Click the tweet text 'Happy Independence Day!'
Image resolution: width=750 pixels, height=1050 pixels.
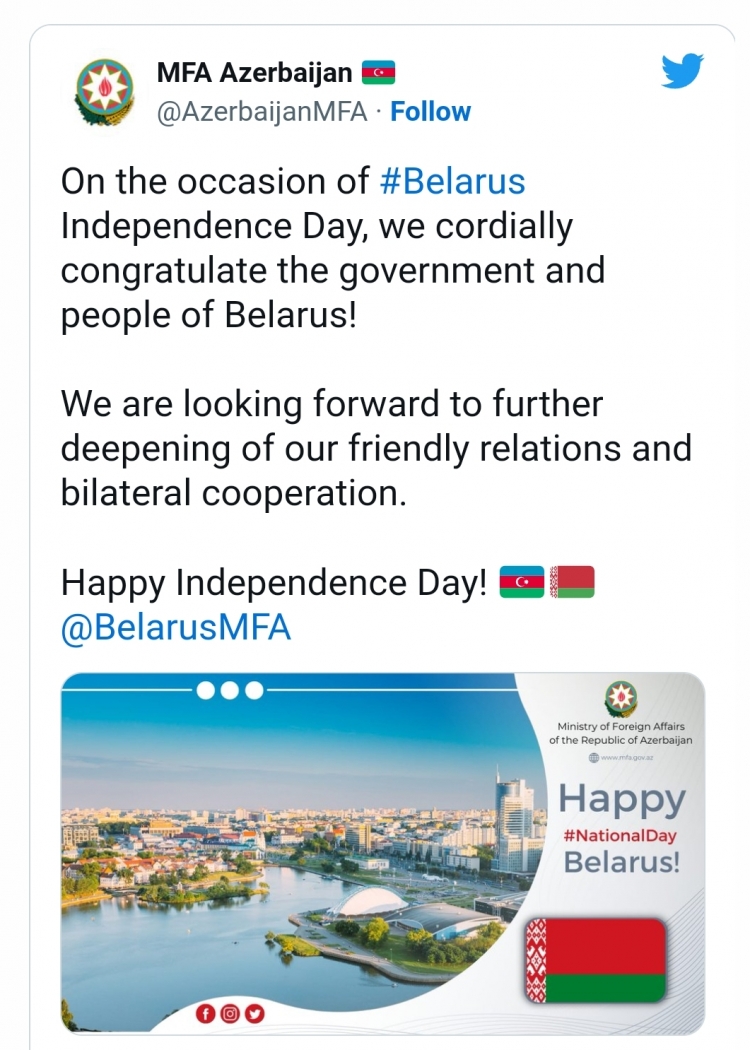coord(274,583)
